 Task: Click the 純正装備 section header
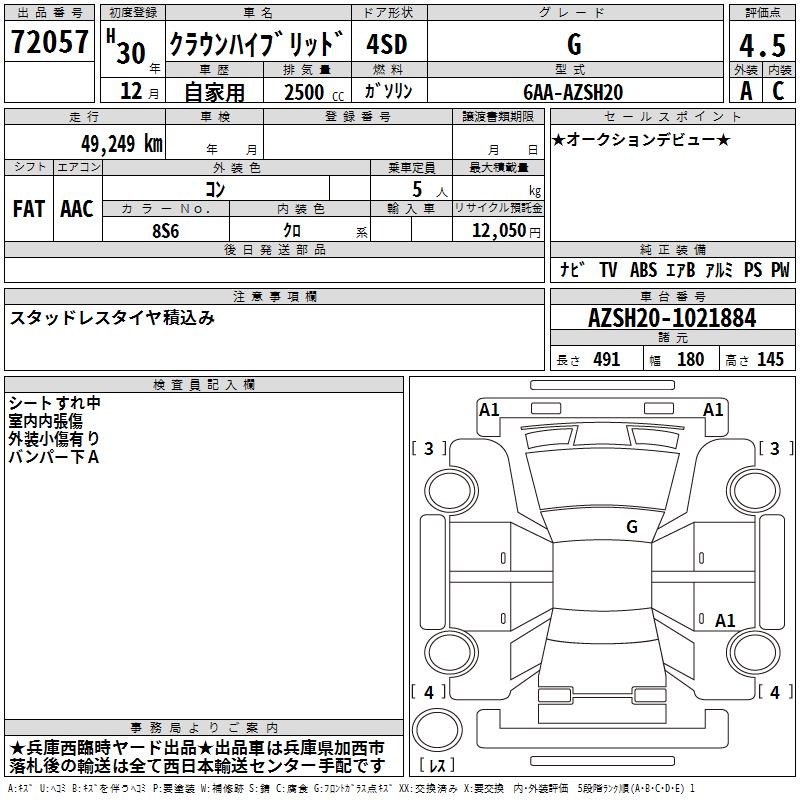pyautogui.click(x=672, y=250)
